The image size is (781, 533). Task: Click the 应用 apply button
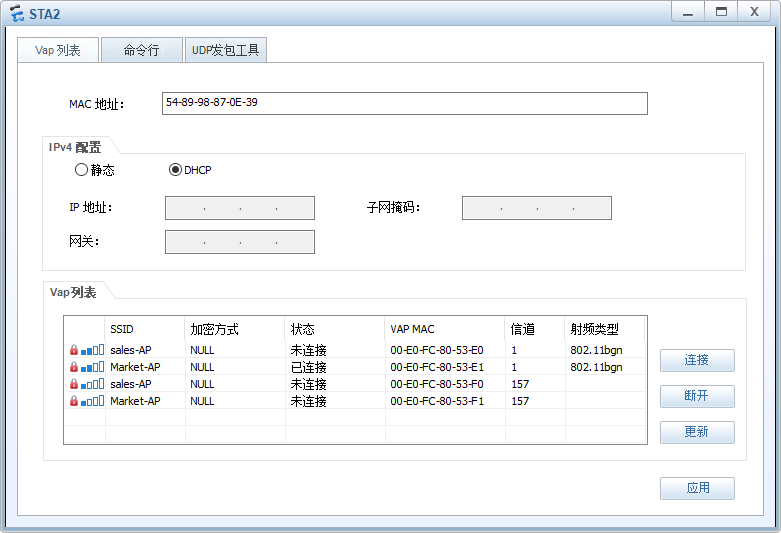pyautogui.click(x=697, y=488)
